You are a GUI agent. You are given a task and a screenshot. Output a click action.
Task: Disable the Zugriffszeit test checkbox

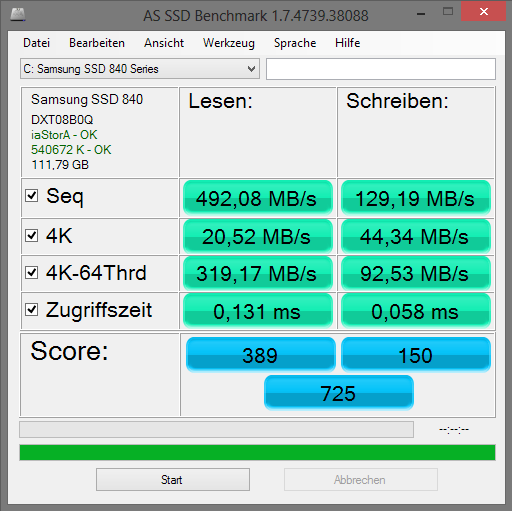click(32, 310)
